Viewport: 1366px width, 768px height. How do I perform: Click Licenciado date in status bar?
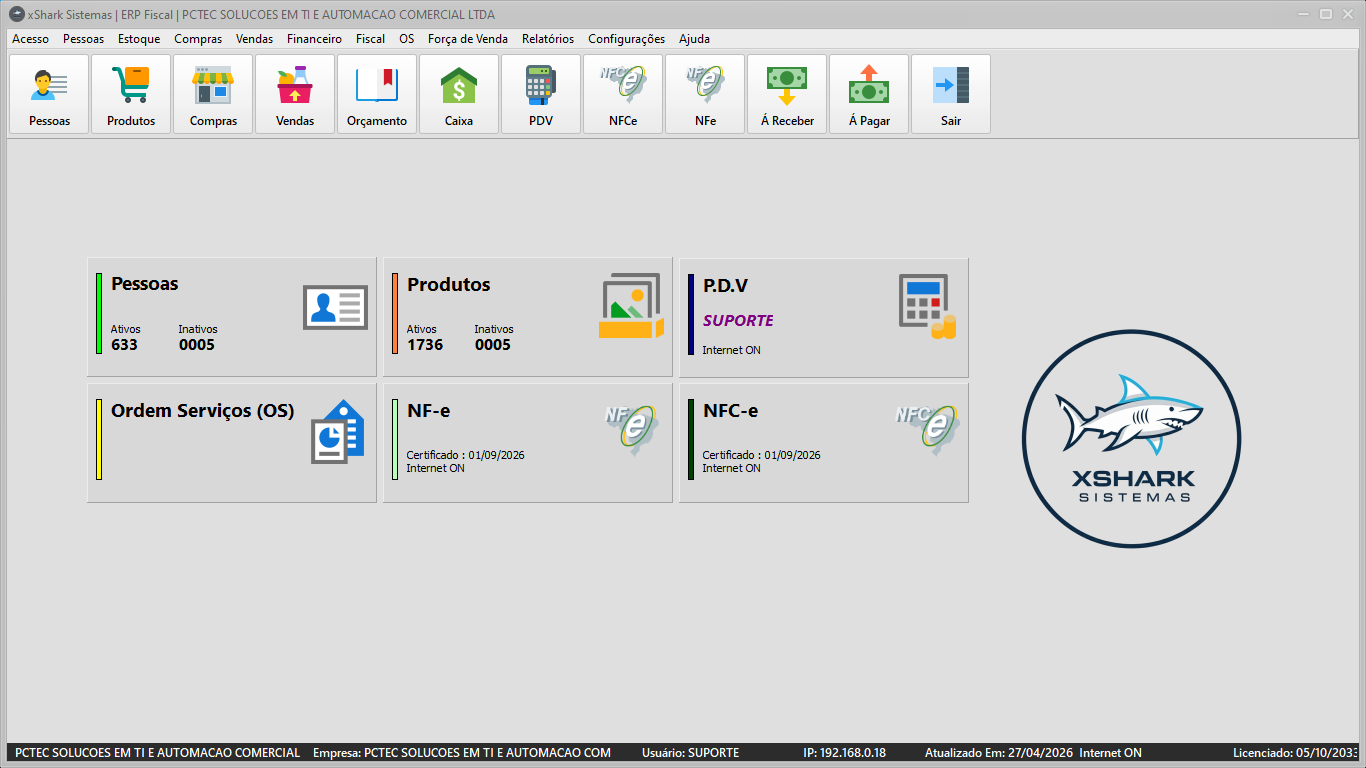tap(1297, 753)
